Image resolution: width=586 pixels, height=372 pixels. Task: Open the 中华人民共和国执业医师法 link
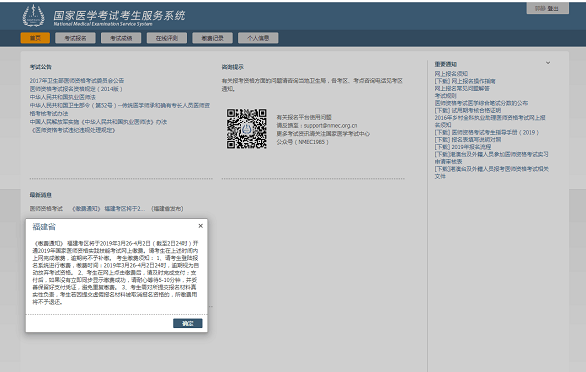pyautogui.click(x=62, y=97)
